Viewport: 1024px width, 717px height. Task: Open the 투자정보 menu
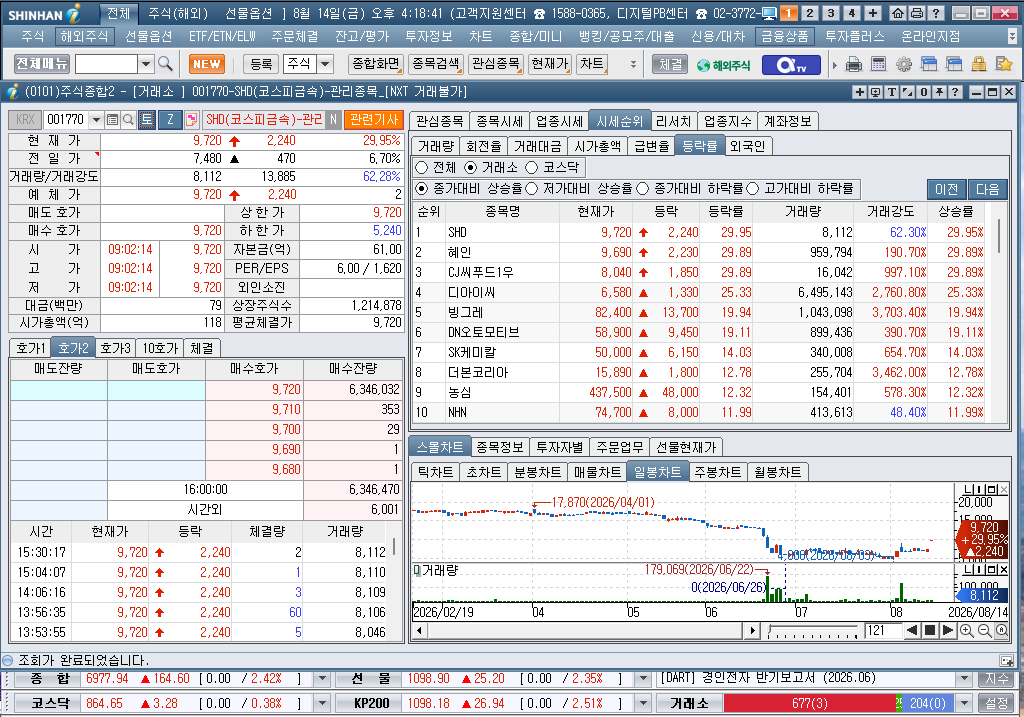coord(428,37)
